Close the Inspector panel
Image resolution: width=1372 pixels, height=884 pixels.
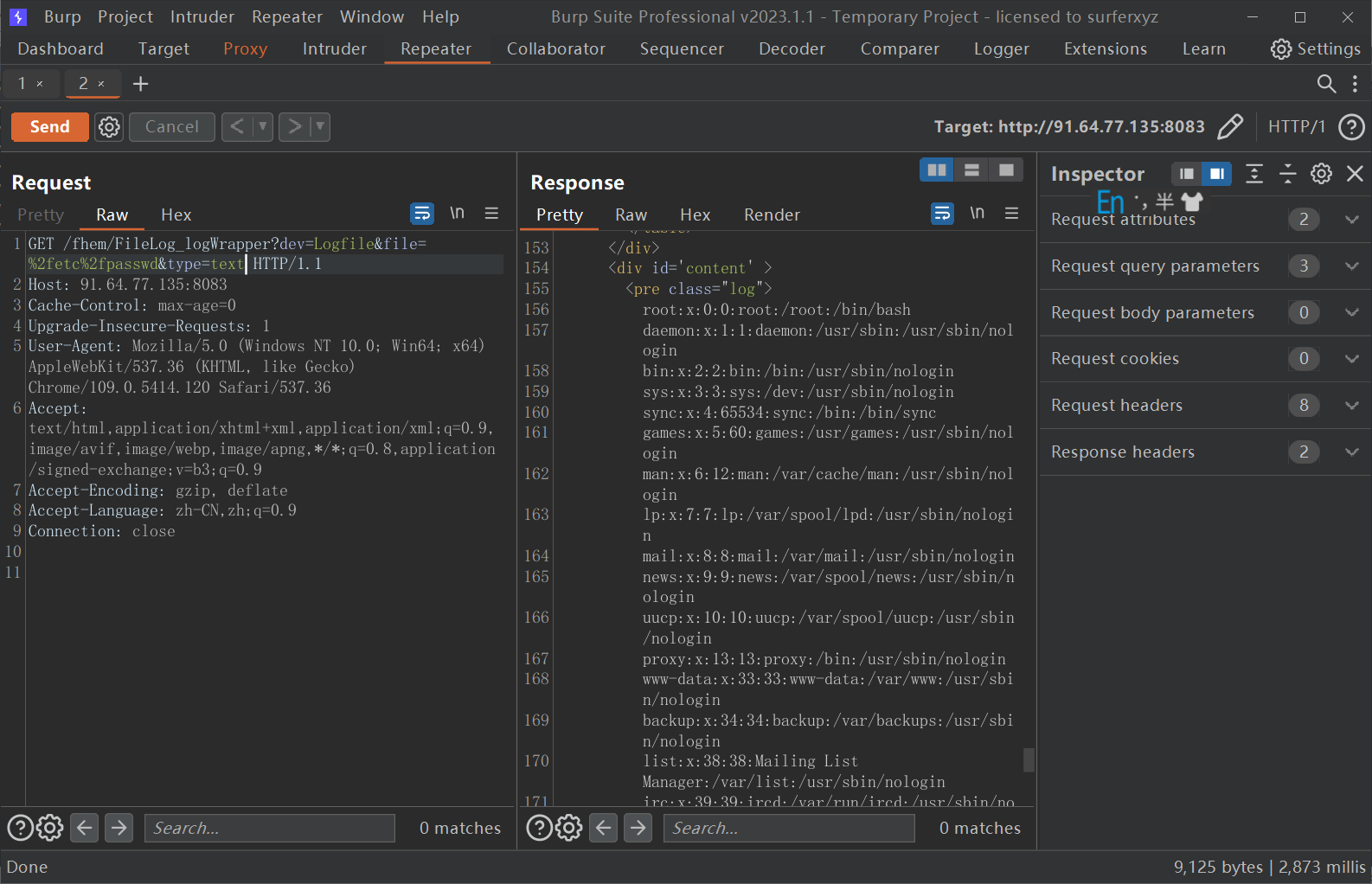point(1355,174)
